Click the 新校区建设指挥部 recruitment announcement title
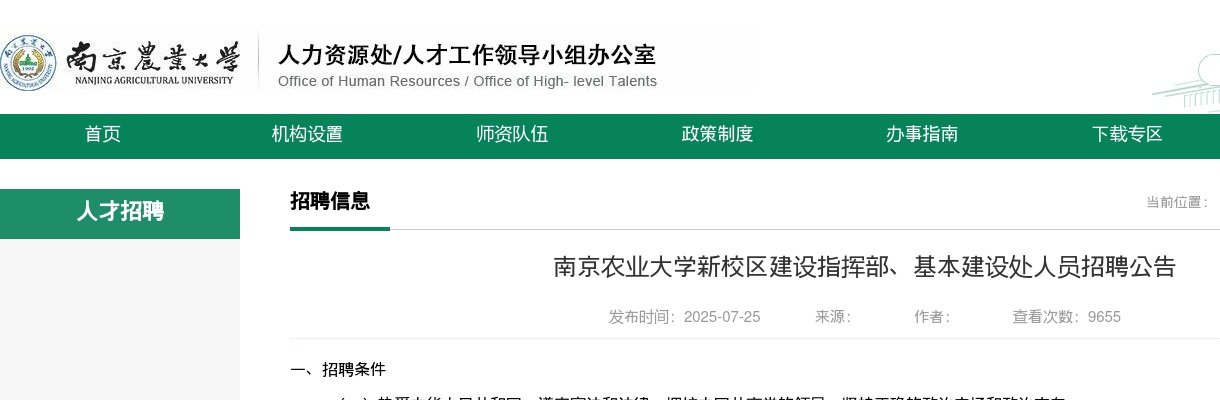 [864, 267]
